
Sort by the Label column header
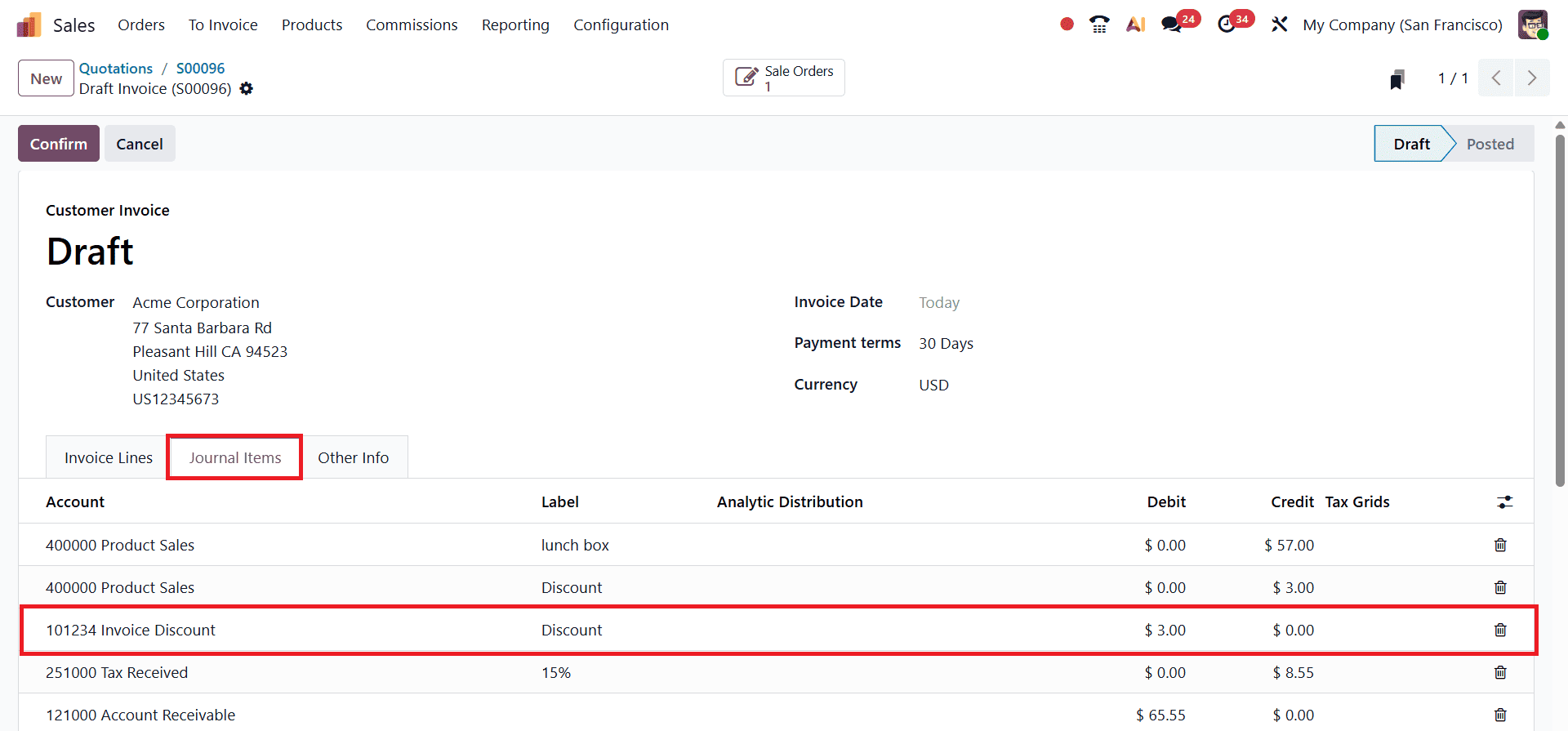pos(560,501)
